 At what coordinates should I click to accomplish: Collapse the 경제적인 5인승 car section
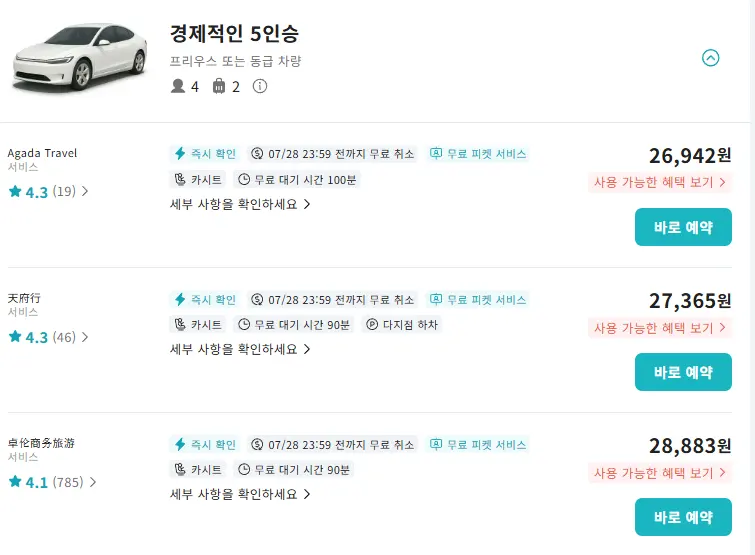click(710, 58)
